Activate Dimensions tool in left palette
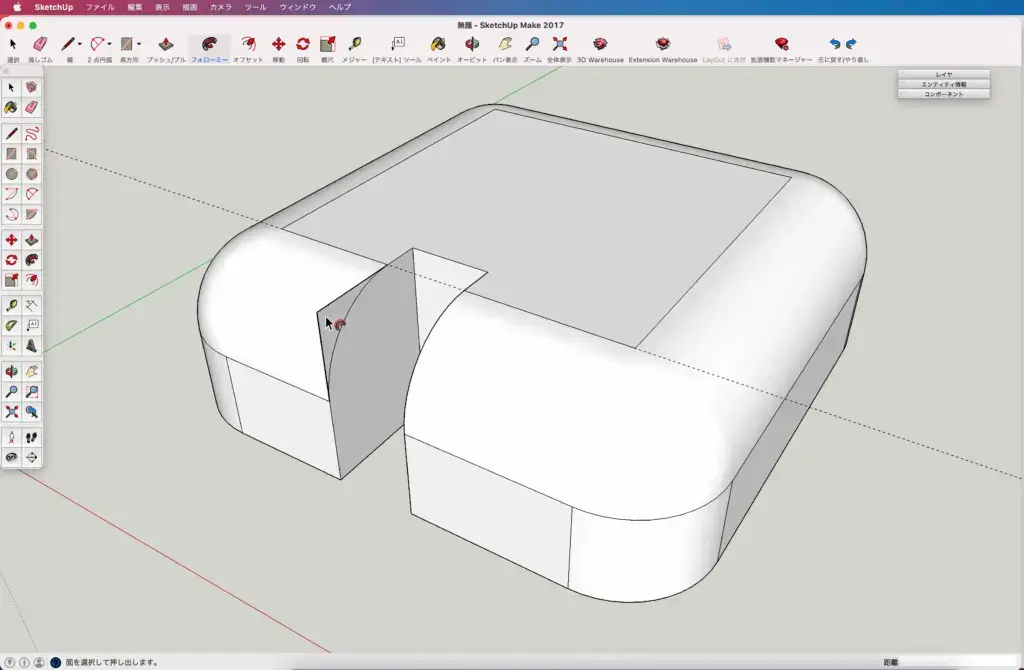Viewport: 1024px width, 670px height. click(31, 305)
